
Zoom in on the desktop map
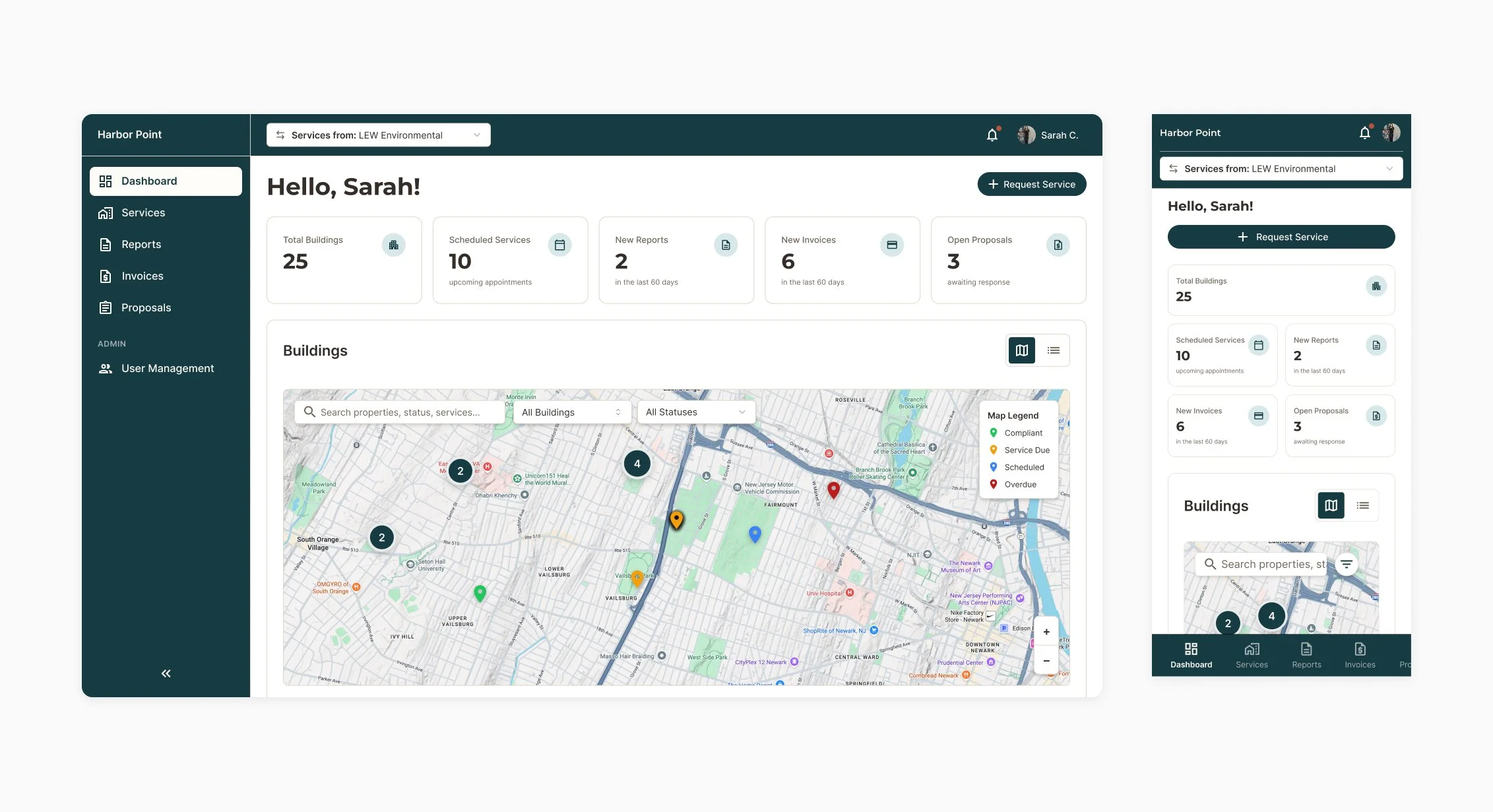coord(1046,632)
